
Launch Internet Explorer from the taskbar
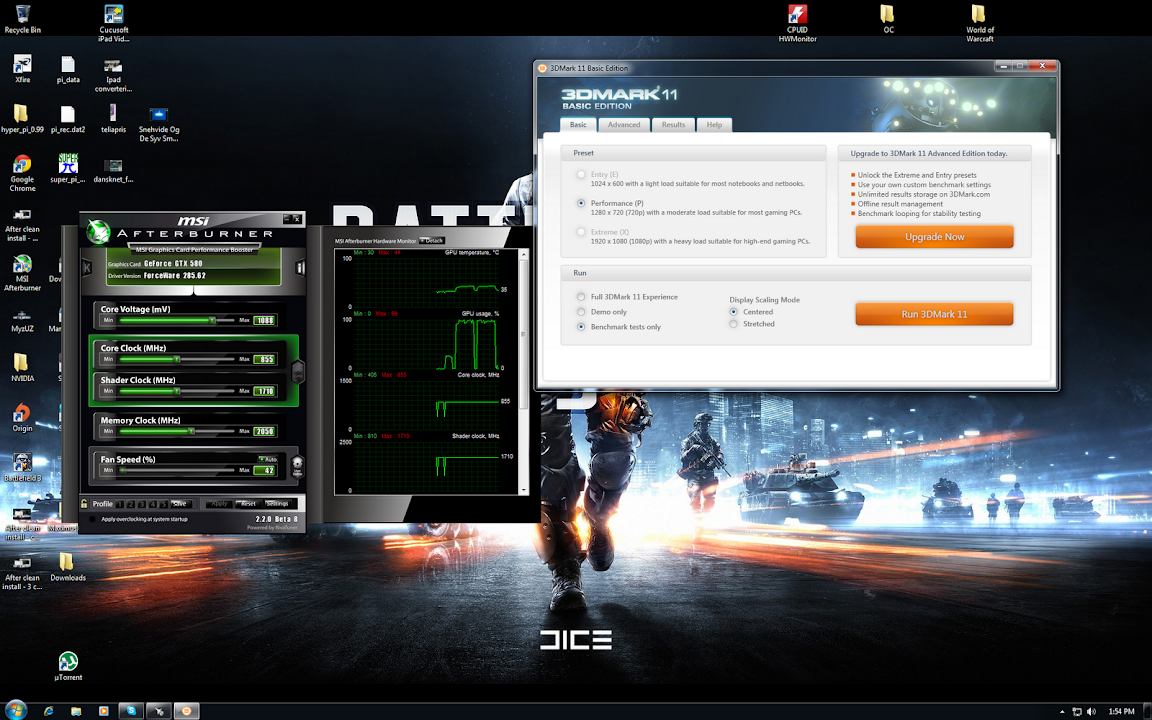point(48,710)
